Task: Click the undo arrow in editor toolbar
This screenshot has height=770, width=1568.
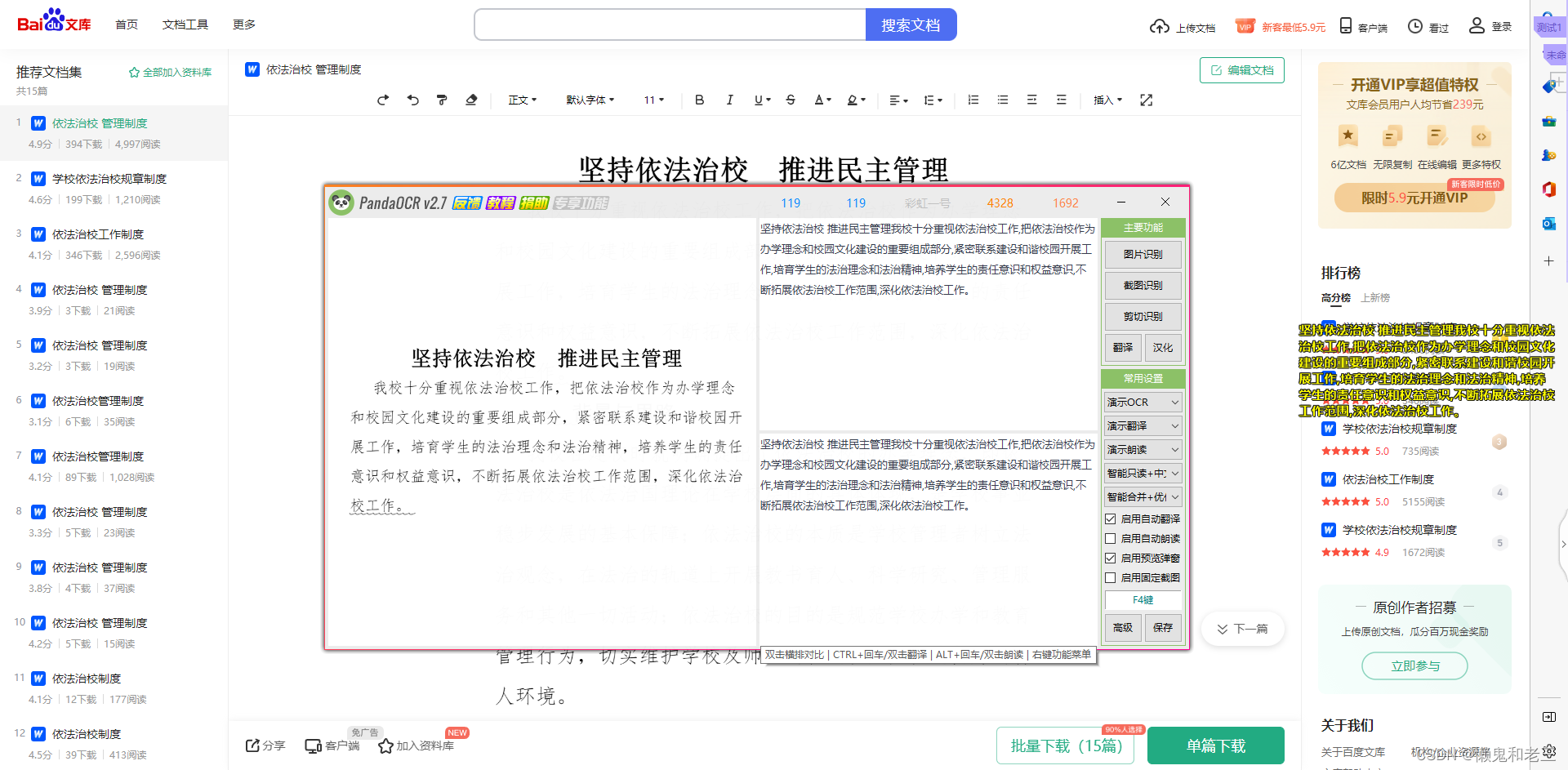Action: coord(412,100)
